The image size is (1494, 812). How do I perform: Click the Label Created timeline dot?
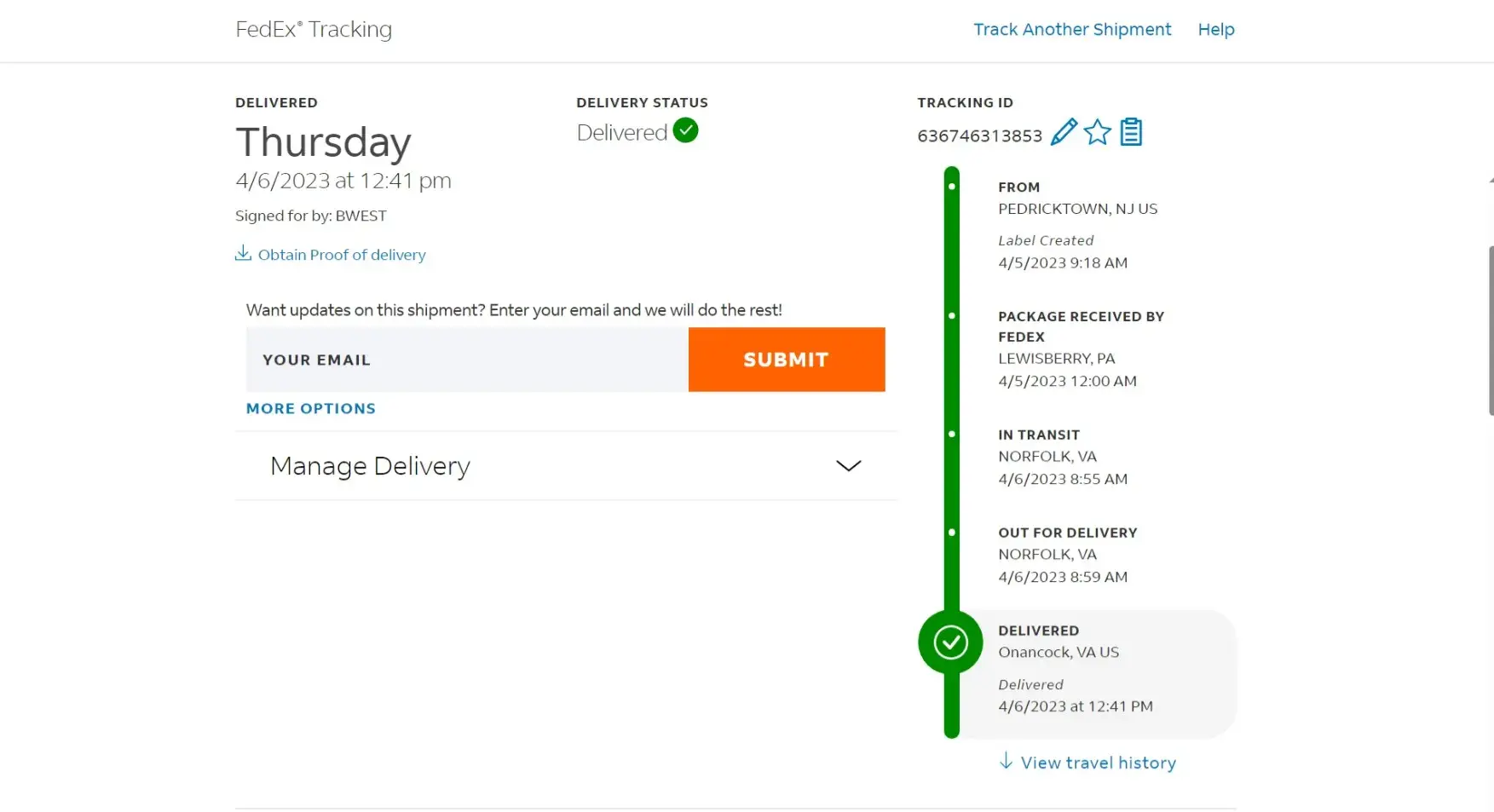(x=952, y=187)
